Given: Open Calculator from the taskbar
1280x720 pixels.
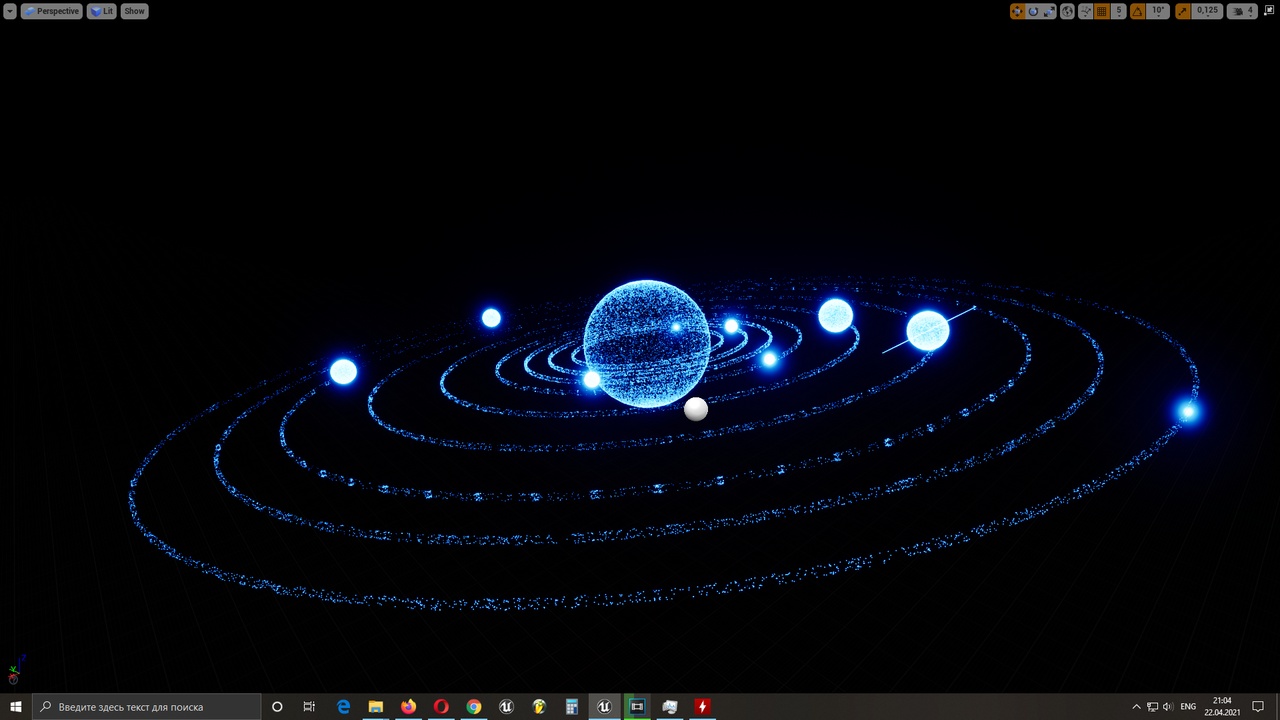Looking at the screenshot, I should coord(572,707).
